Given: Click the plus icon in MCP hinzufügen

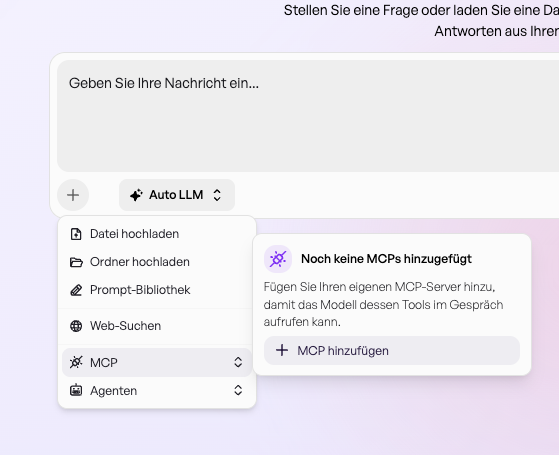Looking at the screenshot, I should click(x=282, y=350).
